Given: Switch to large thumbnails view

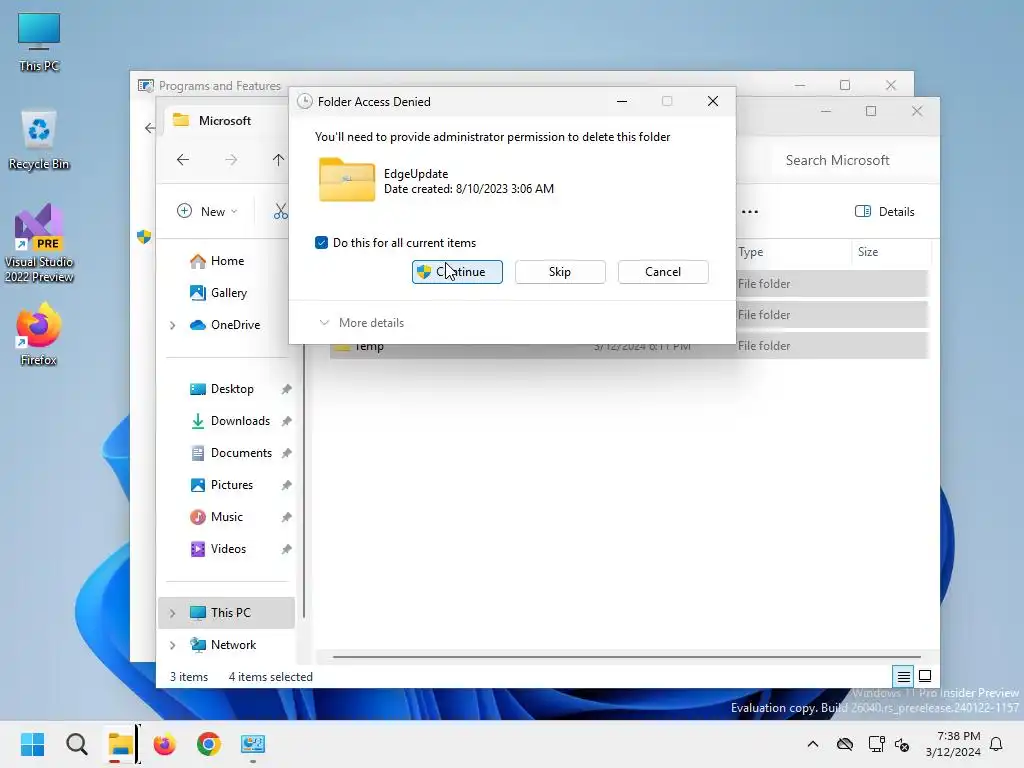Looking at the screenshot, I should pyautogui.click(x=925, y=677).
